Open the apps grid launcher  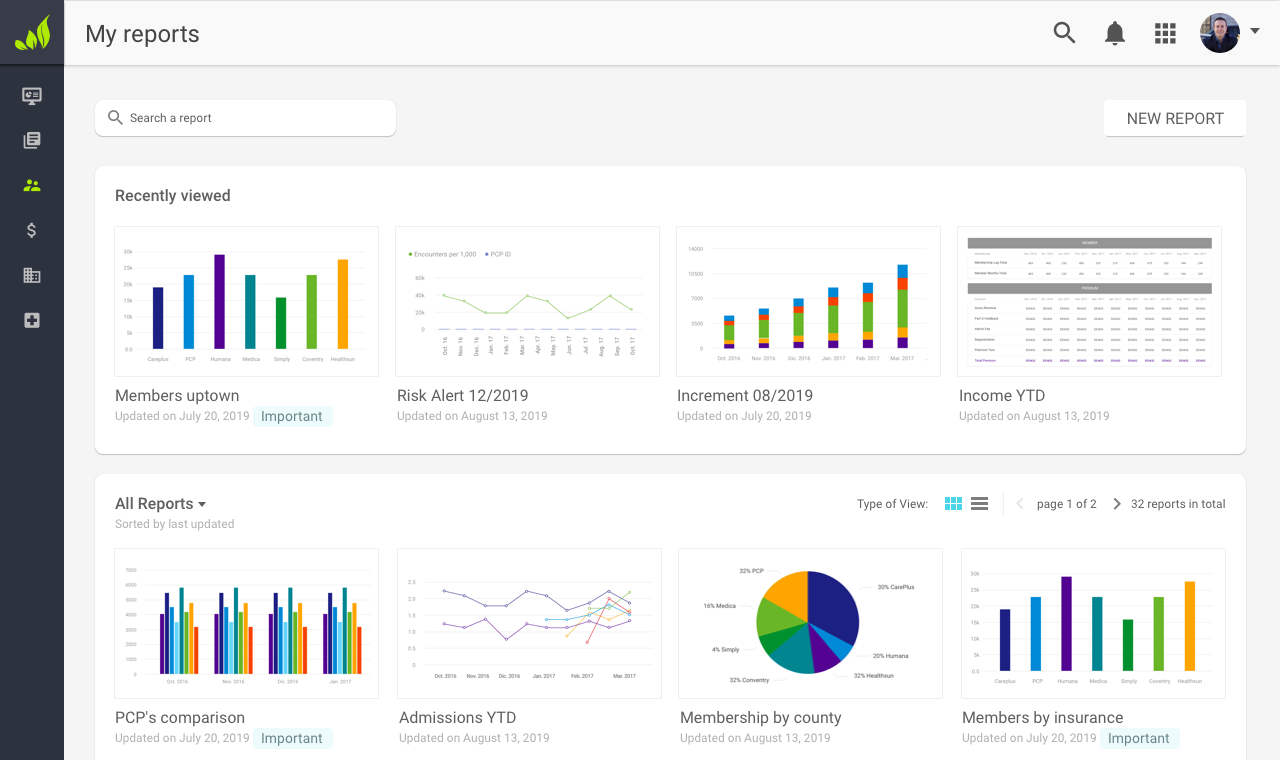1165,33
